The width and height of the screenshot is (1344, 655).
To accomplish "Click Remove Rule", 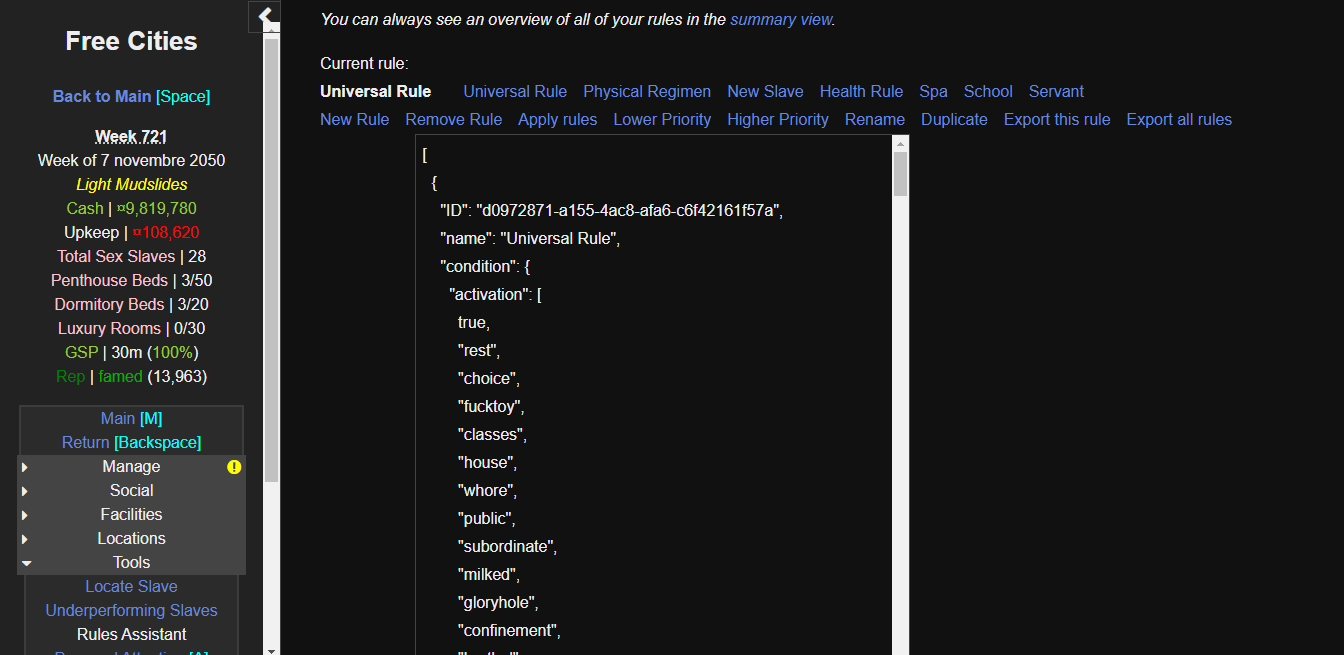I will 453,120.
